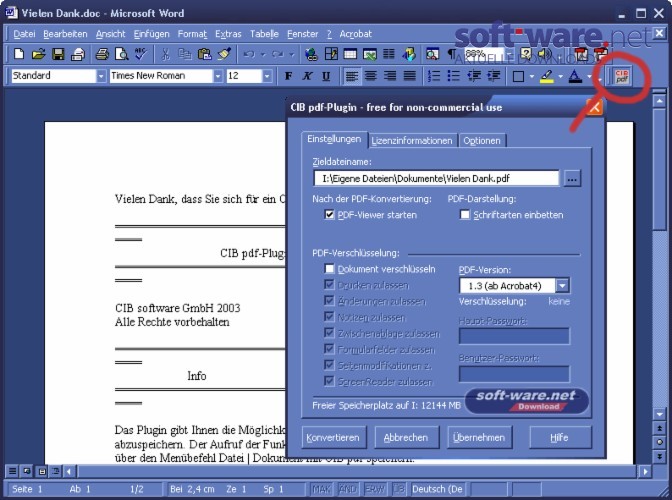Open print preview magnifier icon
This screenshot has width=672, height=500.
122,54
